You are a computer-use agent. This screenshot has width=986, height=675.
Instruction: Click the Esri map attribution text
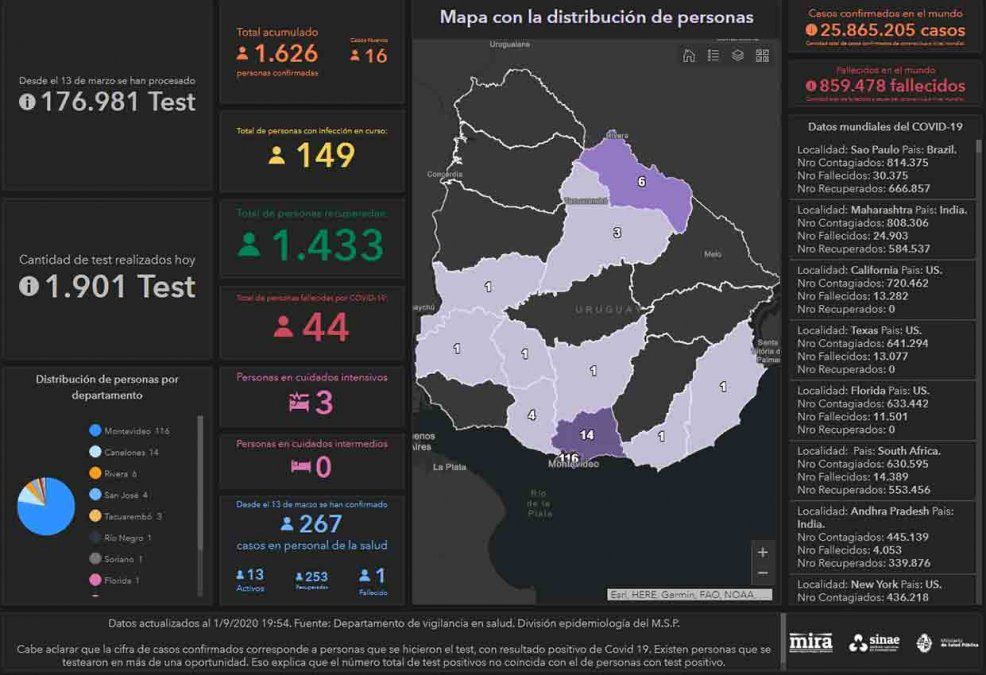(x=690, y=595)
